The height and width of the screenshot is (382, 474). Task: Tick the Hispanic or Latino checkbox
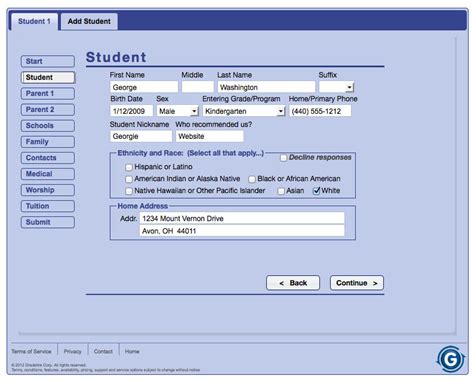(129, 167)
